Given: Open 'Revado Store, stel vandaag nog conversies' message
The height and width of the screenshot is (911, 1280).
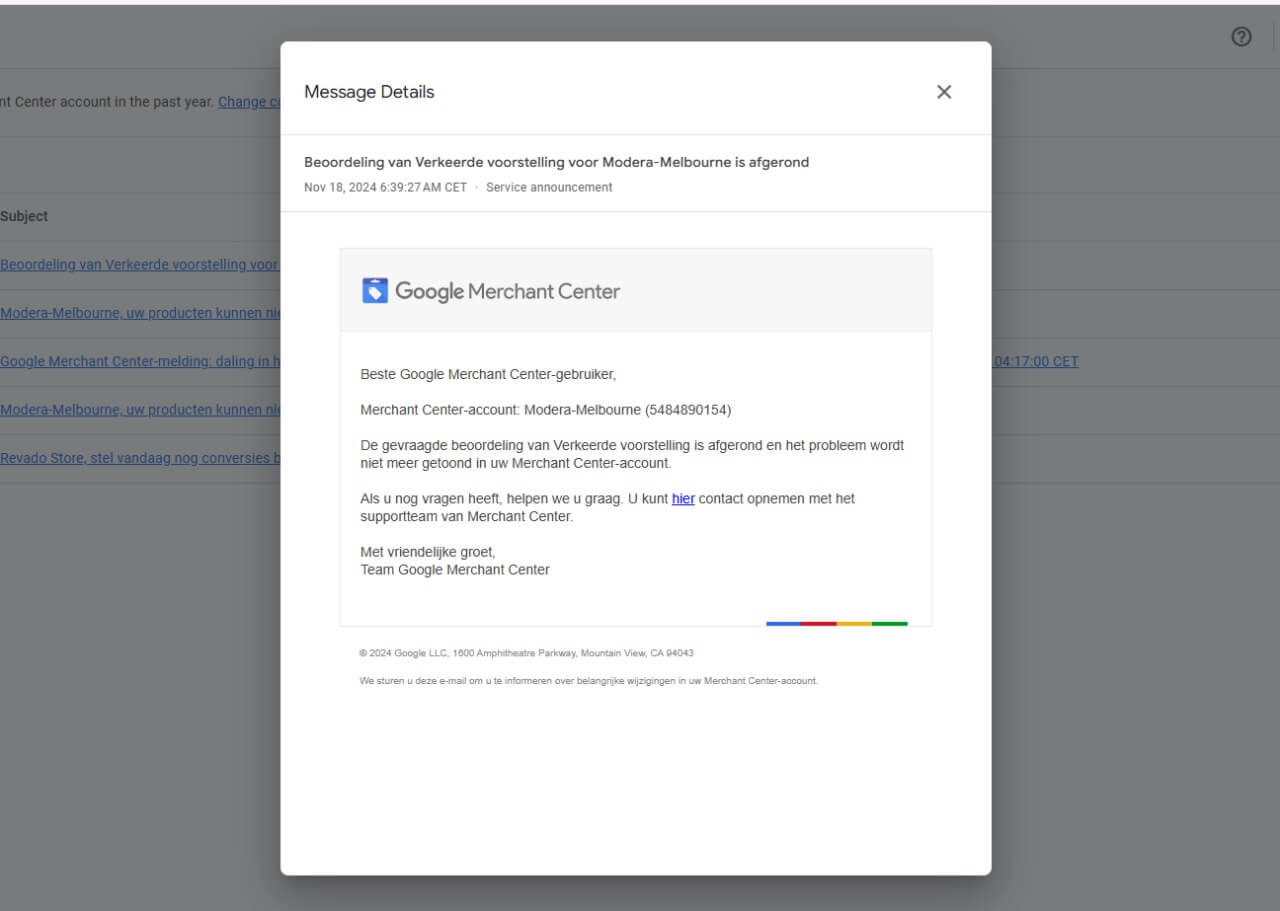Looking at the screenshot, I should tap(140, 458).
